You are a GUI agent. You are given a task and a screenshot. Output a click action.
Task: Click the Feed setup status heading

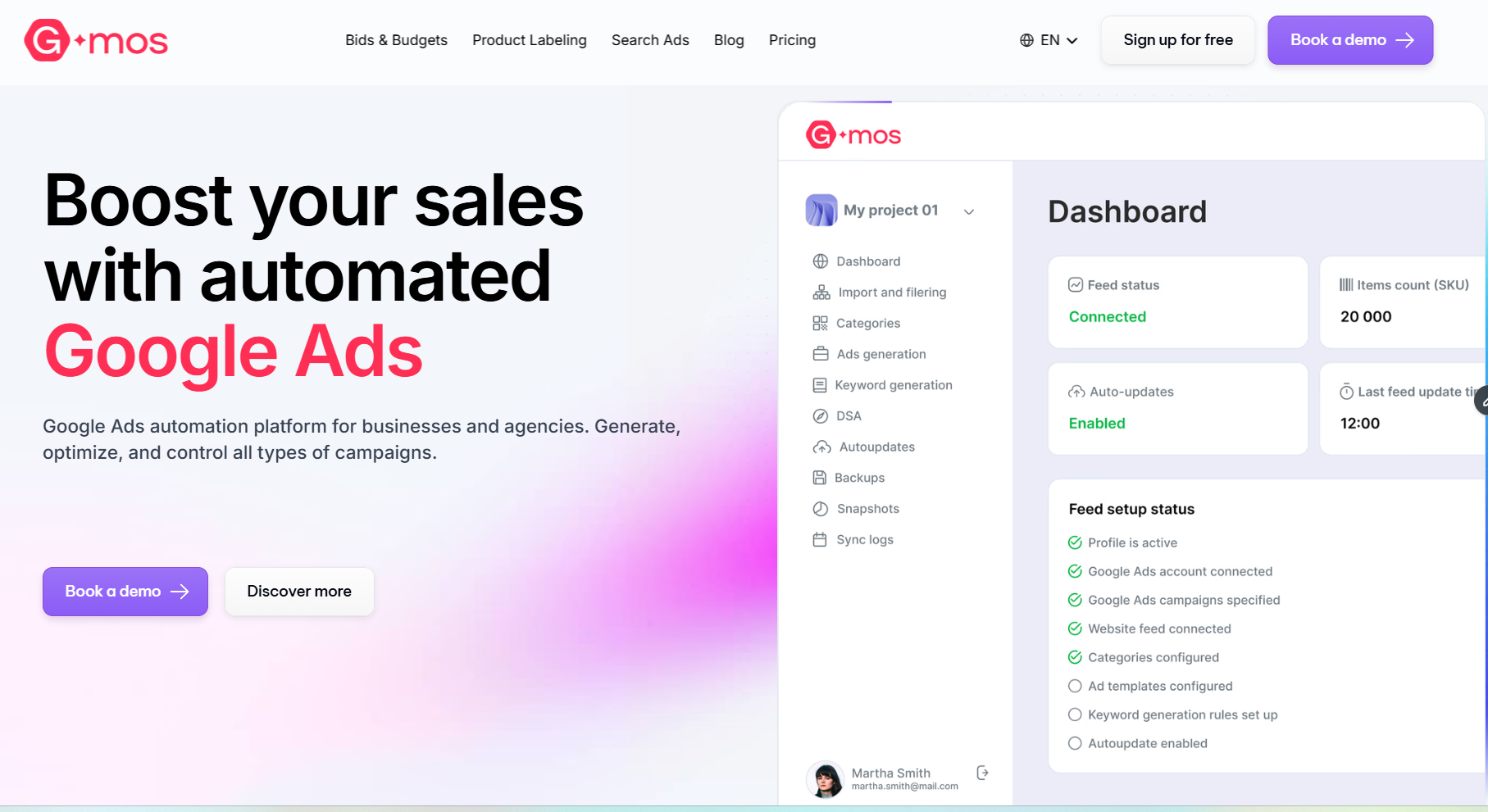click(x=1131, y=510)
